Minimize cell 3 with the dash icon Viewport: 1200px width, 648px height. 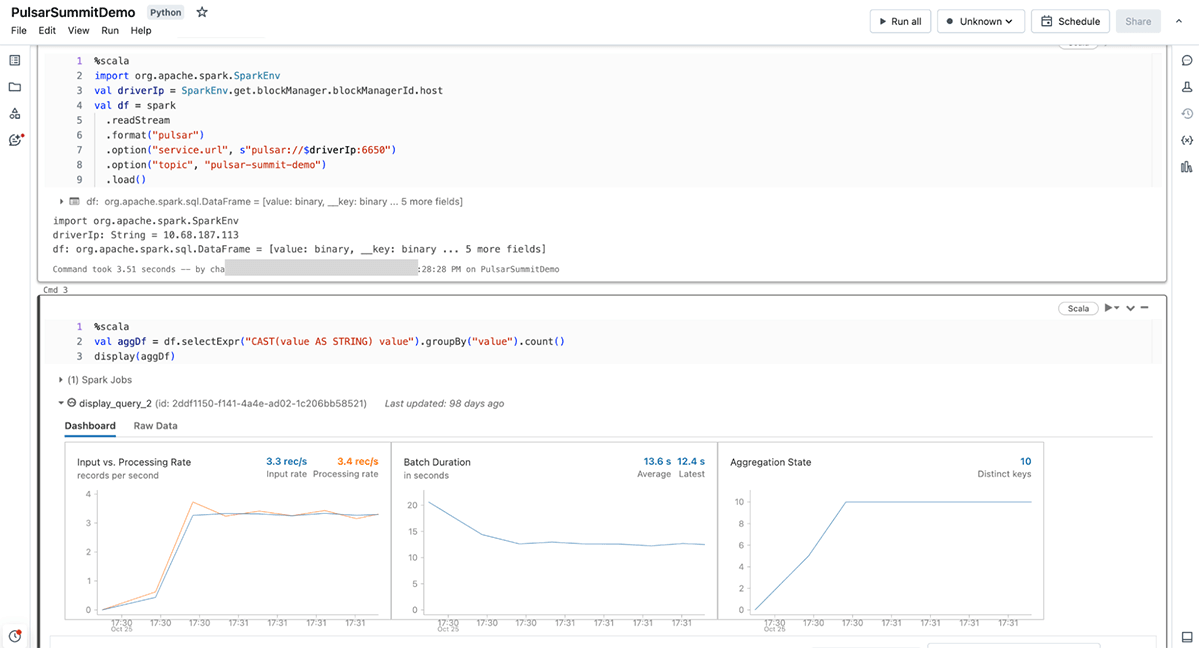(1144, 308)
